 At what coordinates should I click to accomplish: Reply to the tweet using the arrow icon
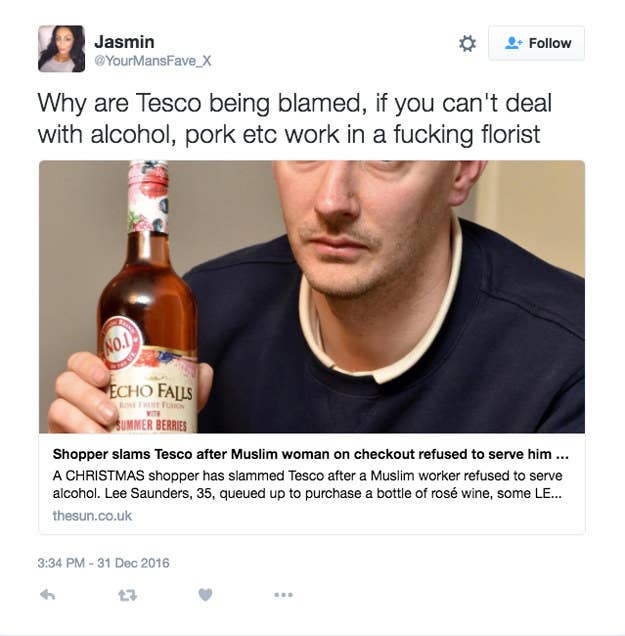47,595
